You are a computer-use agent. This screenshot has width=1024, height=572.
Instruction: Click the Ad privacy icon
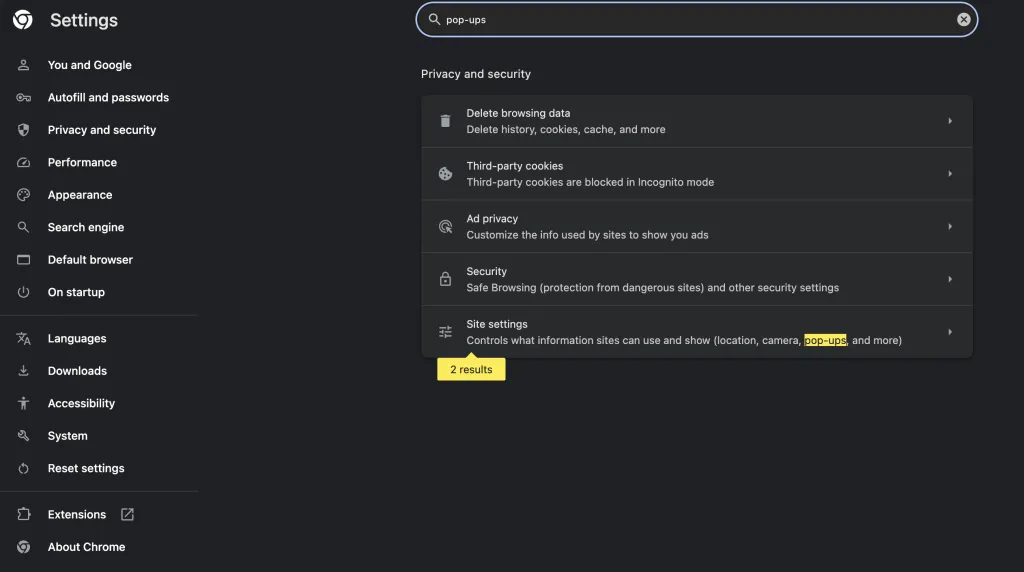pos(445,227)
